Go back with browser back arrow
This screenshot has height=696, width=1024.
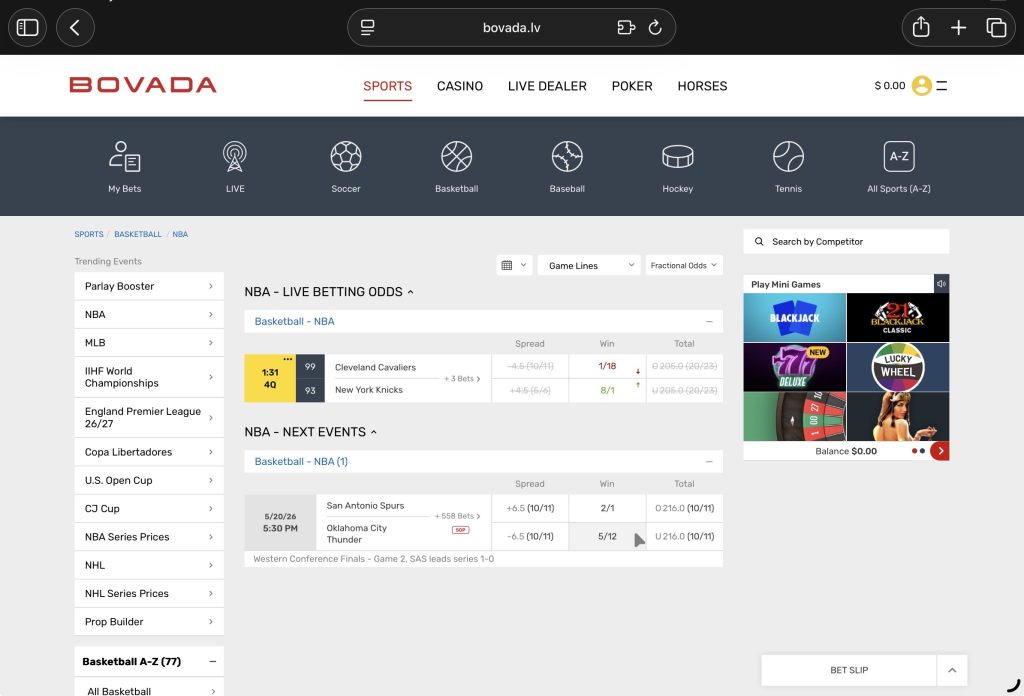click(x=75, y=27)
